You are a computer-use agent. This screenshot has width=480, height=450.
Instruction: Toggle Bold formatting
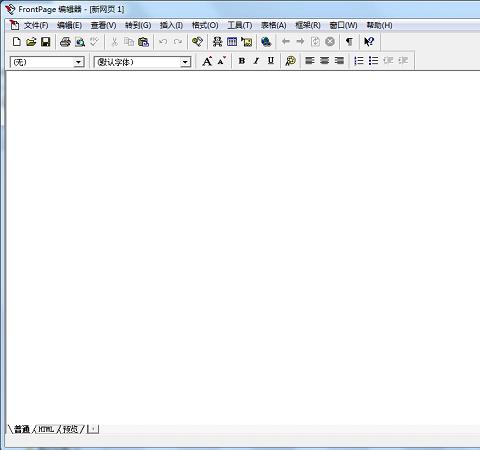(242, 61)
